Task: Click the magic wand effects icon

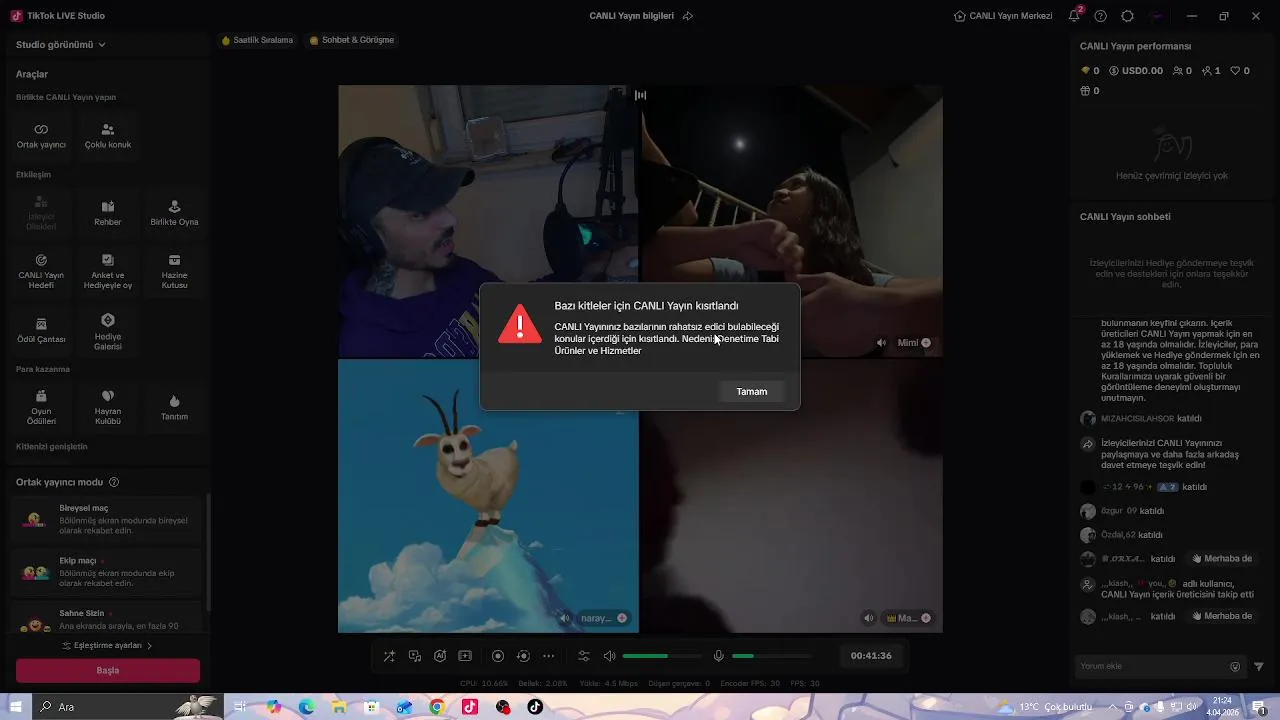Action: click(389, 656)
